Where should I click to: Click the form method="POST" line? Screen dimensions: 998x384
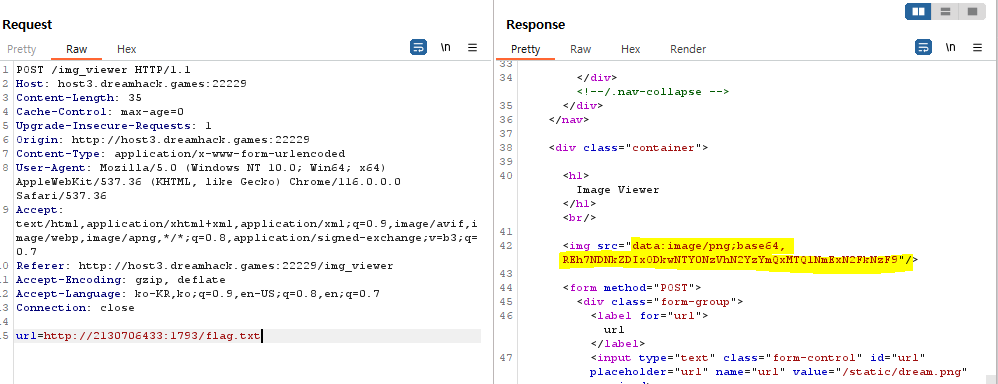pyautogui.click(x=631, y=287)
